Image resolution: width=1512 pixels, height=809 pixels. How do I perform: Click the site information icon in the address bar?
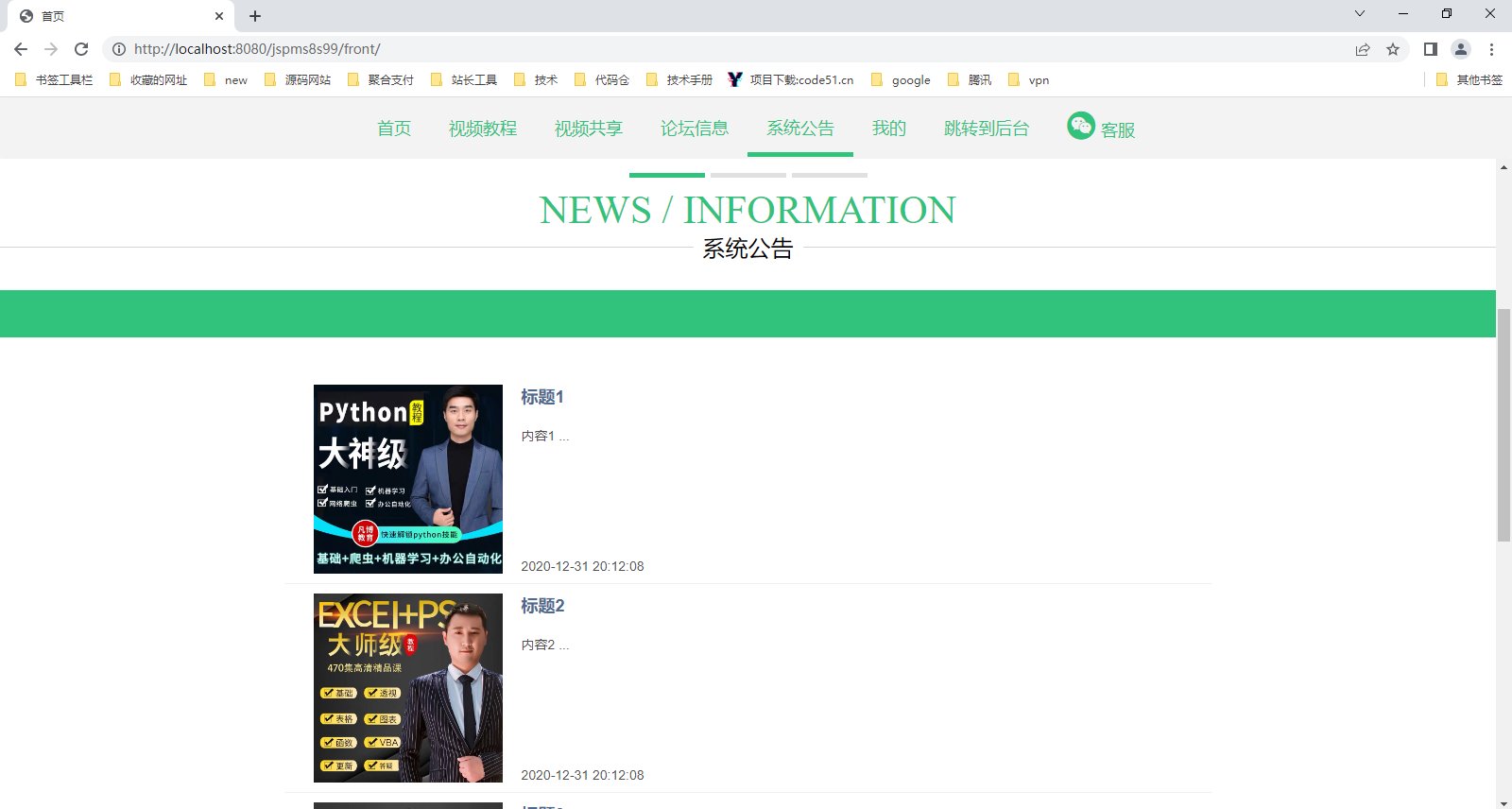coord(119,49)
